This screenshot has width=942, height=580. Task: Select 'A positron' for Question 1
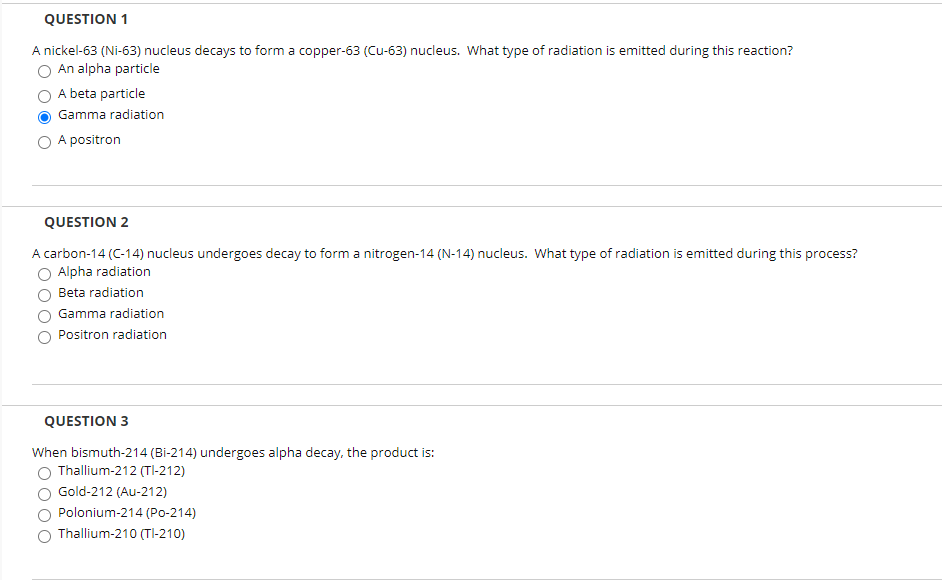(x=44, y=142)
